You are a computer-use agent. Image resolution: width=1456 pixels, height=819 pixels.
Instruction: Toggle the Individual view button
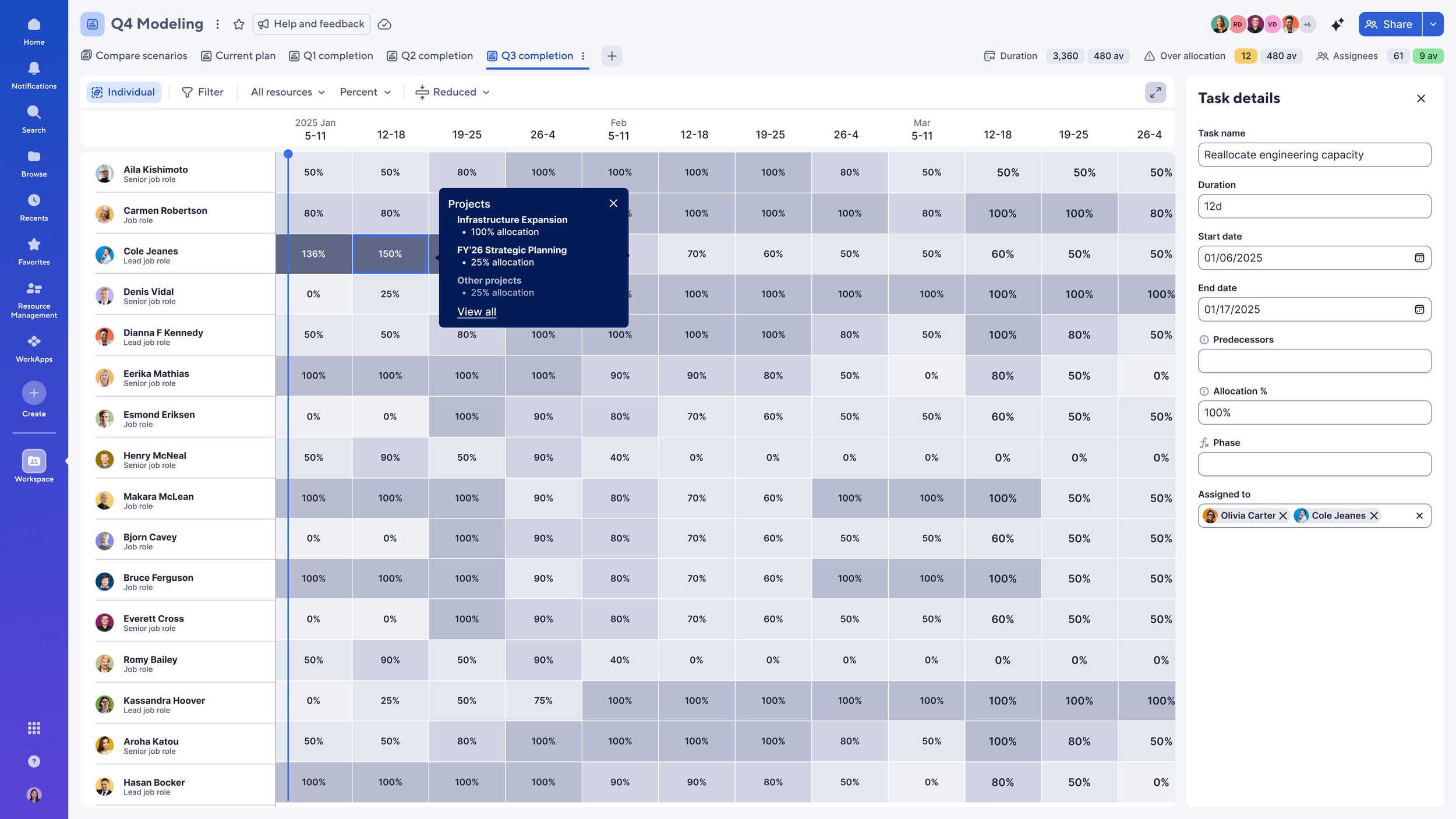point(123,92)
